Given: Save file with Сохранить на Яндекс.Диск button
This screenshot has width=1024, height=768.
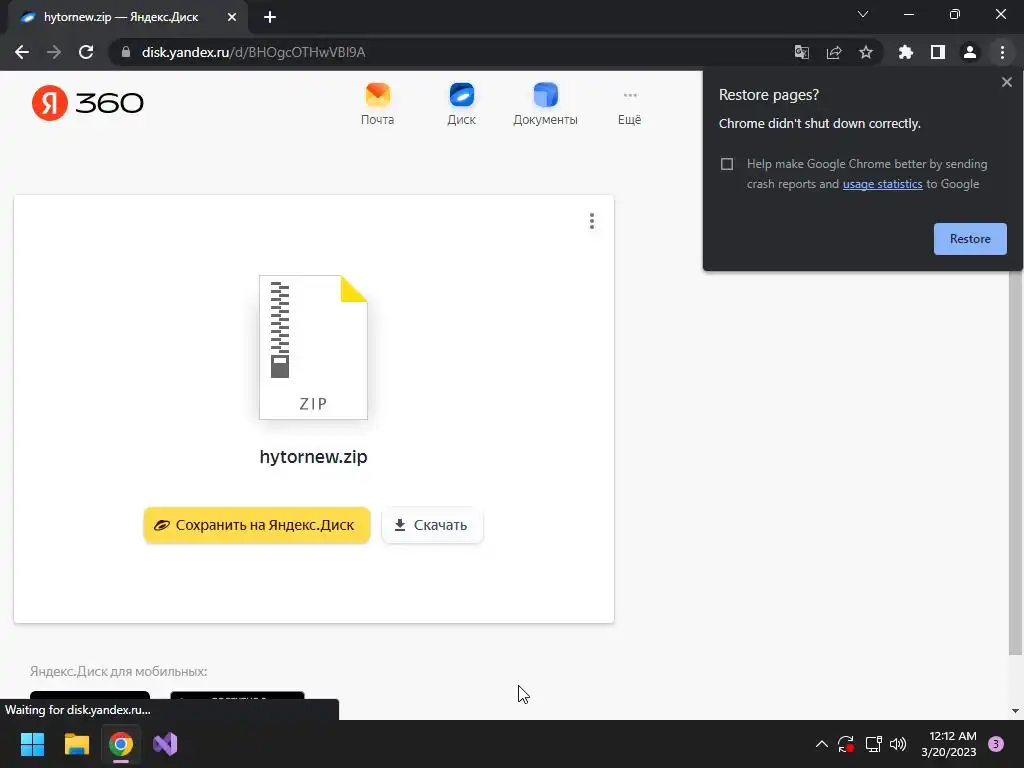Looking at the screenshot, I should [x=257, y=525].
